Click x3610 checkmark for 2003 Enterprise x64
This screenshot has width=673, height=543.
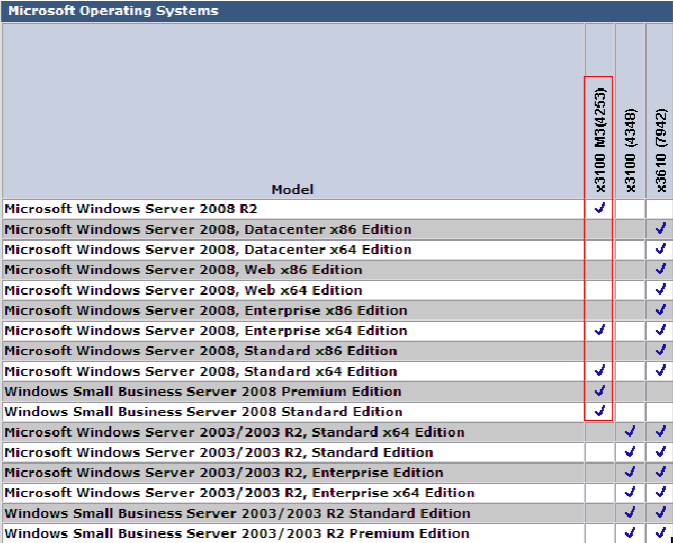coord(661,492)
